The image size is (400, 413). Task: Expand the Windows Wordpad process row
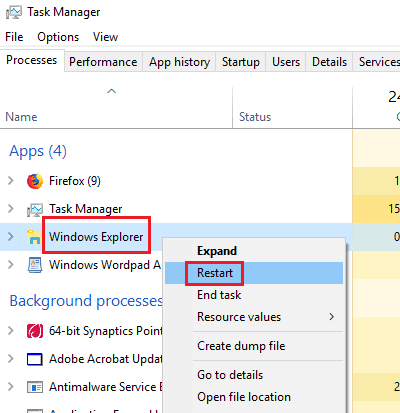tap(11, 265)
